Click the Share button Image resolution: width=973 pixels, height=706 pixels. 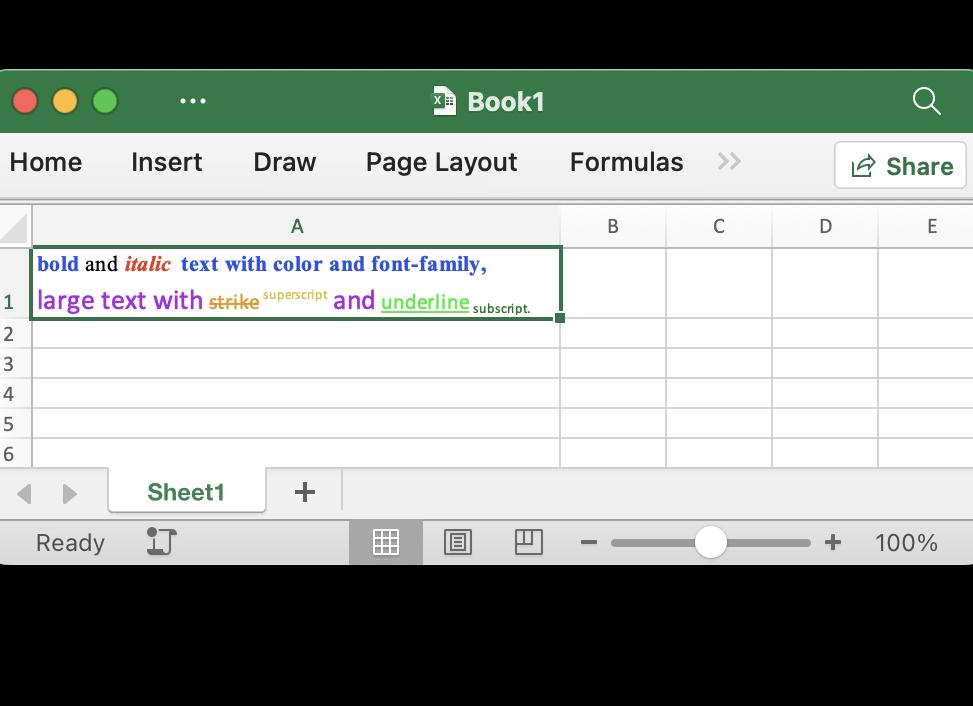coord(900,166)
